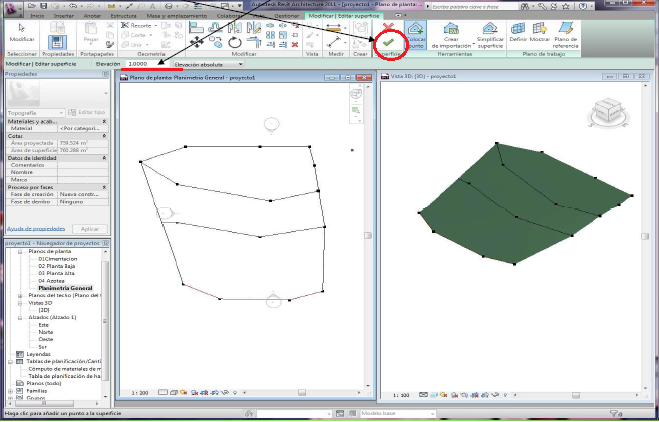
Task: Select 04 Azotea in project browser
Action: [x=51, y=281]
